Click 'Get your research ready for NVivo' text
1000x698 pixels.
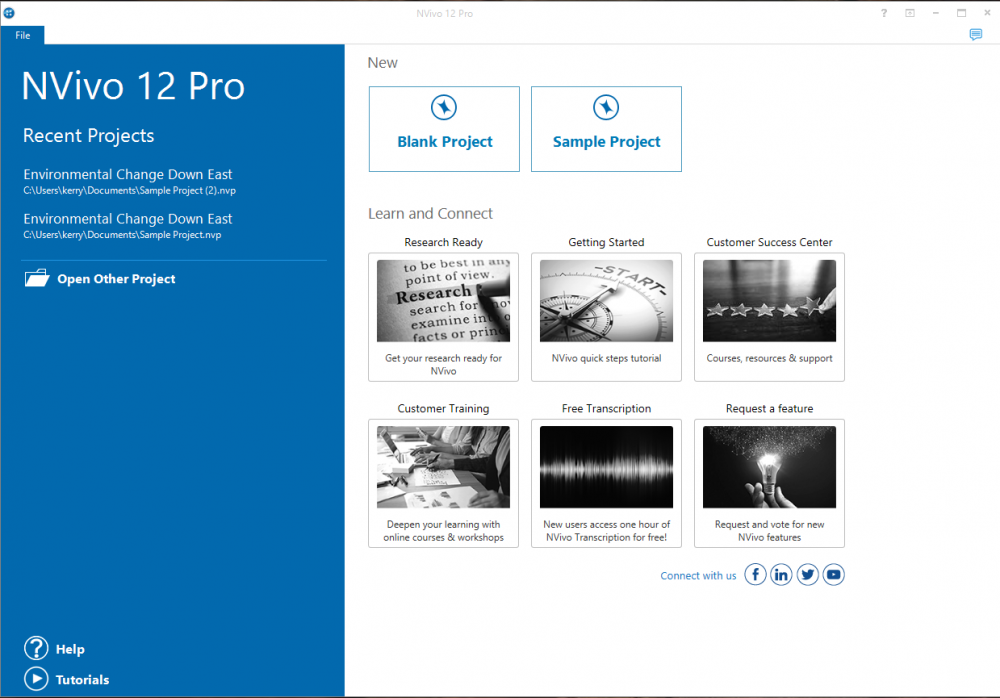tap(443, 364)
